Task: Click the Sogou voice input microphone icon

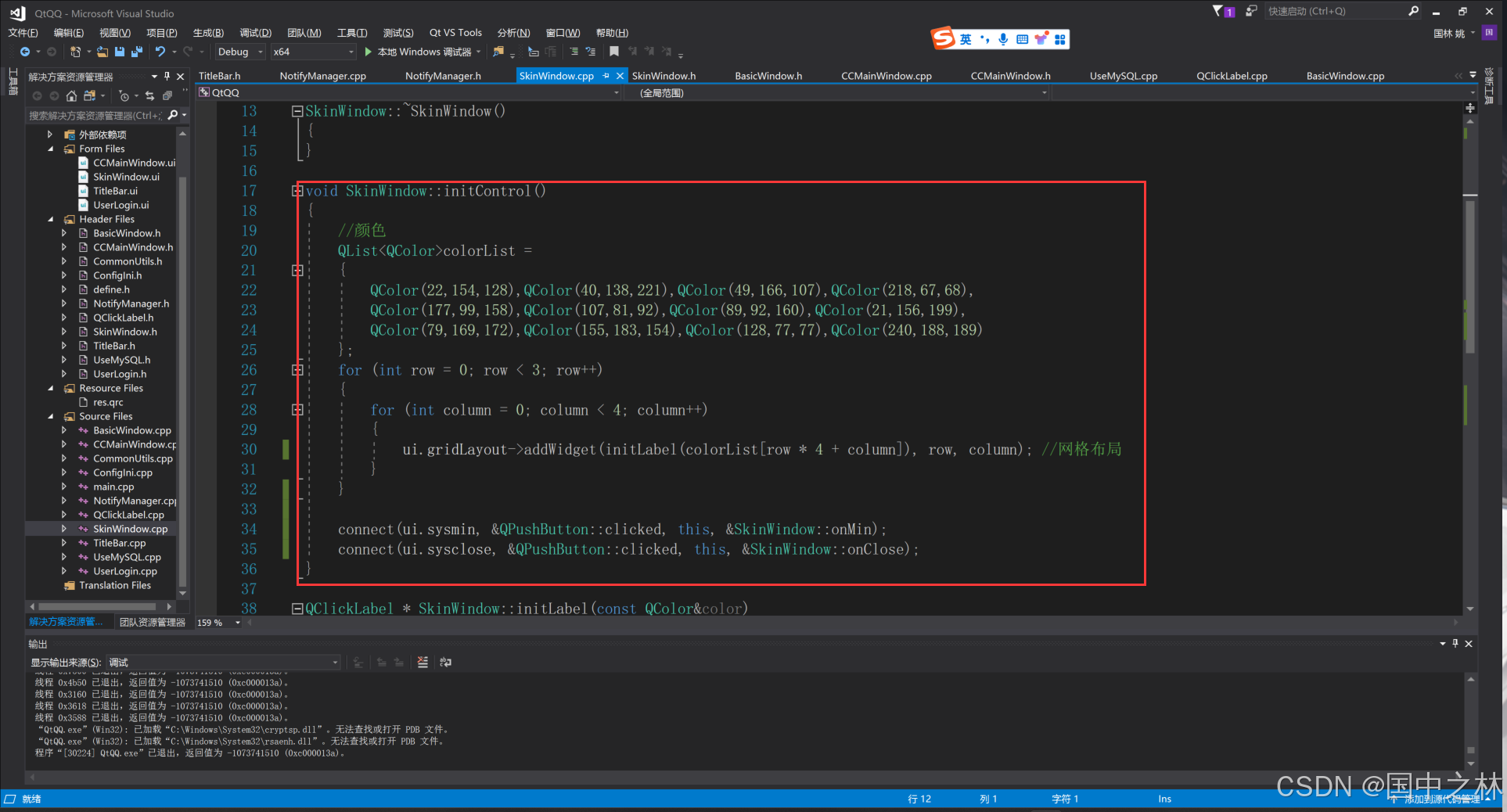Action: (x=1003, y=39)
